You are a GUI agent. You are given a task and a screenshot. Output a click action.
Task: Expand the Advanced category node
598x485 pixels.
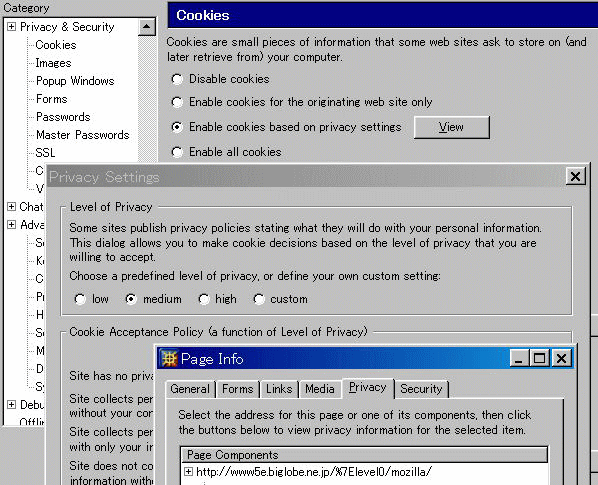[11, 225]
